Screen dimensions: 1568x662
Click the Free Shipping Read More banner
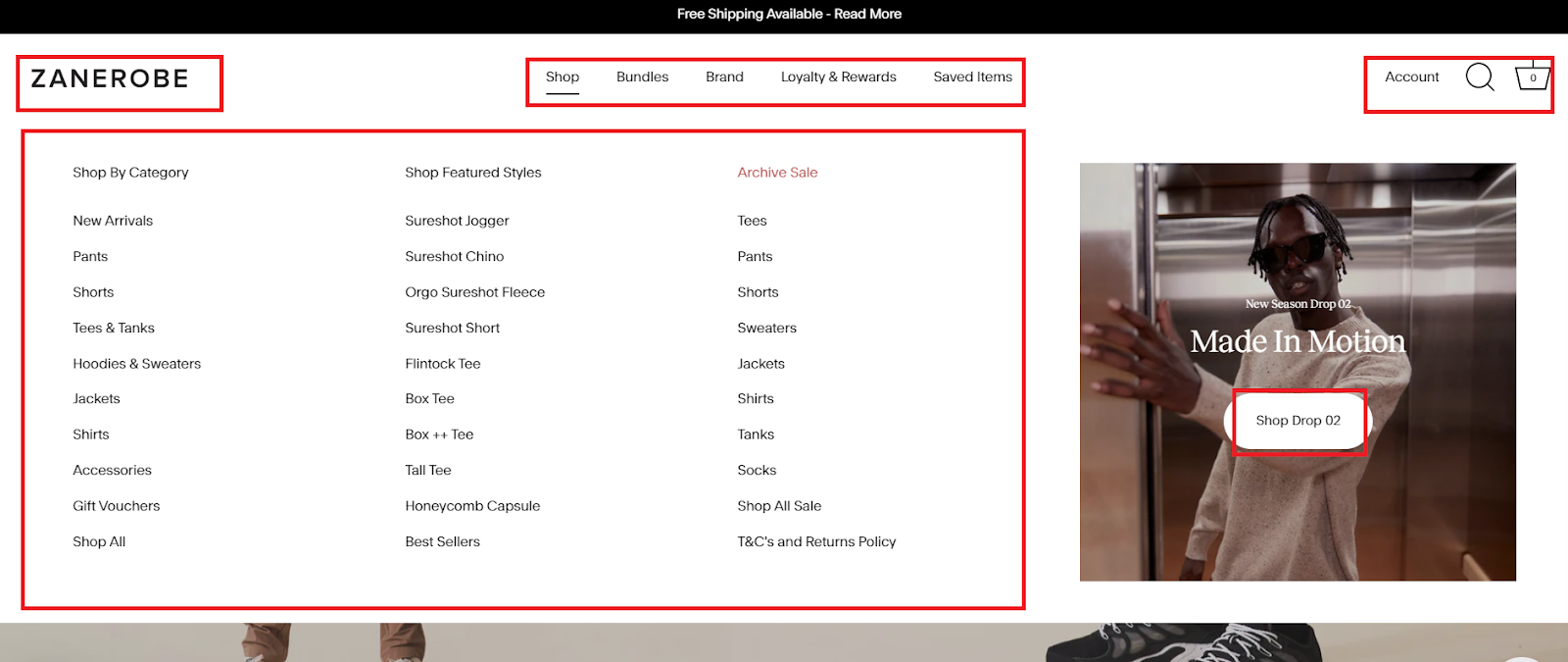click(789, 14)
